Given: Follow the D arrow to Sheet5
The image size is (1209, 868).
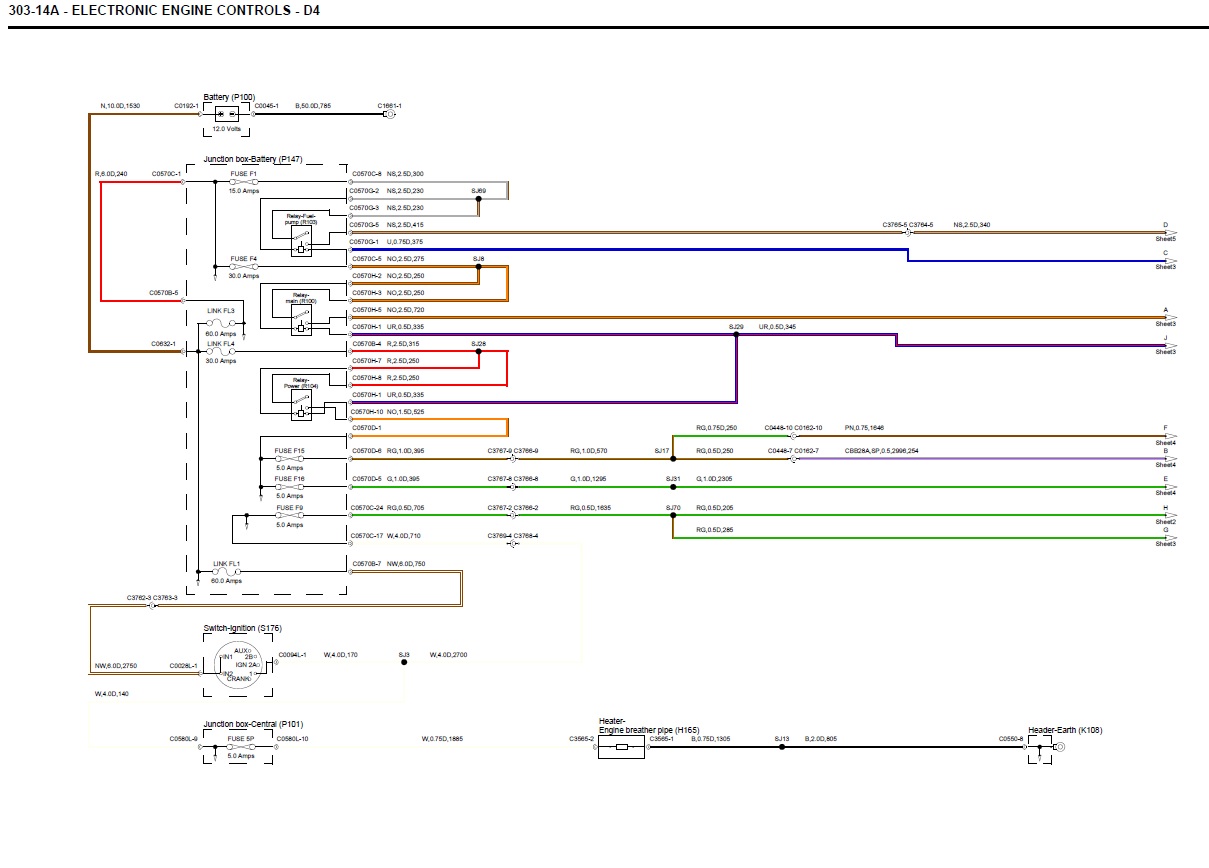Looking at the screenshot, I should pyautogui.click(x=1166, y=232).
